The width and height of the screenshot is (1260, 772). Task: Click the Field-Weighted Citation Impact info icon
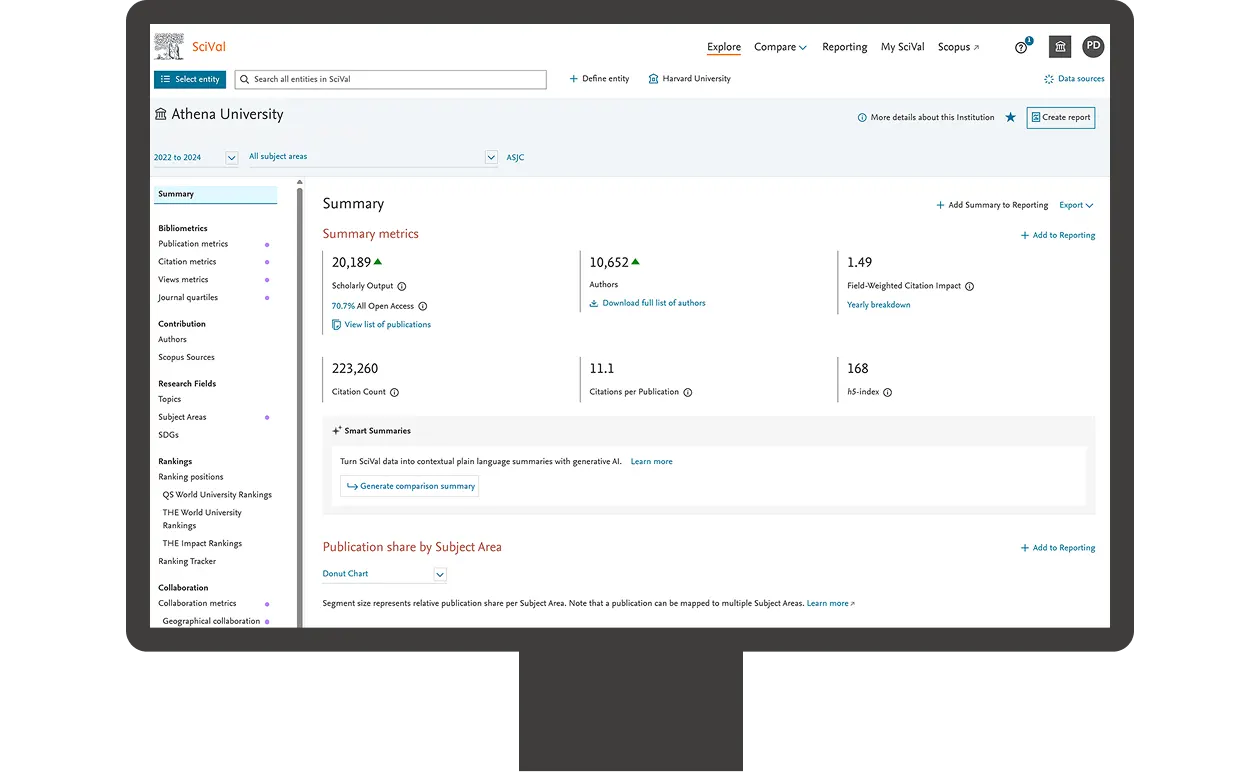click(x=968, y=286)
